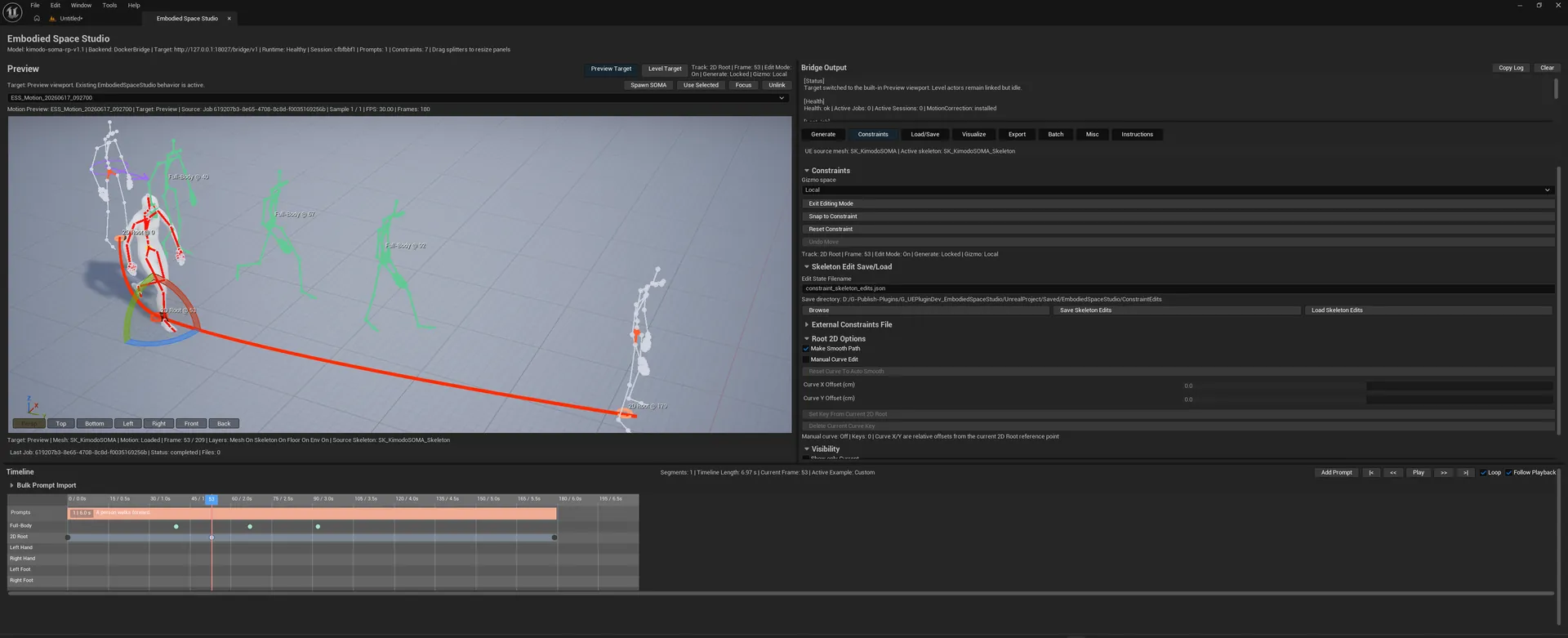Jump to first frame with |< button
The image size is (1568, 638).
coord(1371,472)
